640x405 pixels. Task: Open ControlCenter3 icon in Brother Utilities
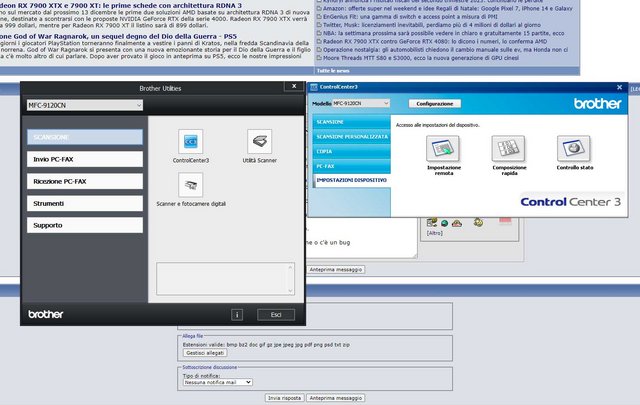pyautogui.click(x=191, y=142)
